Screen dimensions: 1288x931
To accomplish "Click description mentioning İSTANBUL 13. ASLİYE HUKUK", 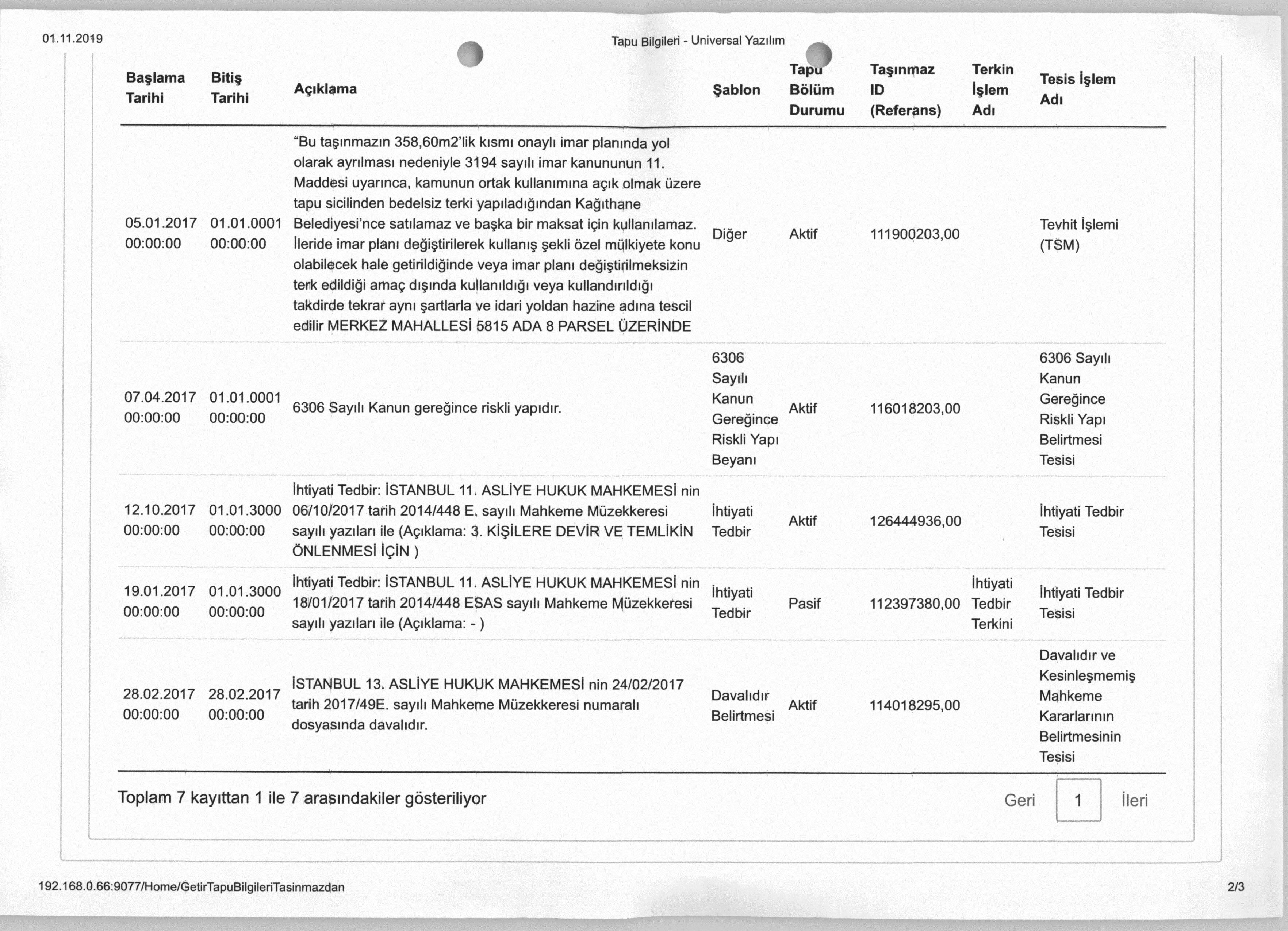I will [x=487, y=704].
